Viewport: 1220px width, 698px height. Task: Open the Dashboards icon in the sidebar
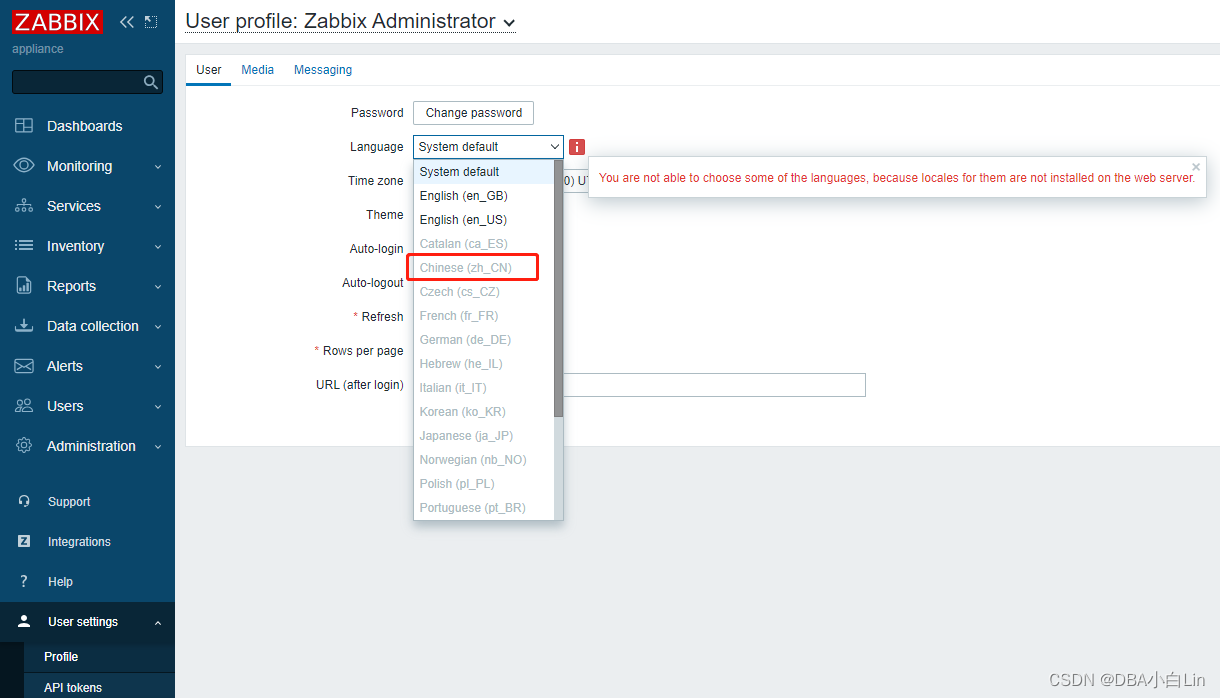pyautogui.click(x=24, y=125)
